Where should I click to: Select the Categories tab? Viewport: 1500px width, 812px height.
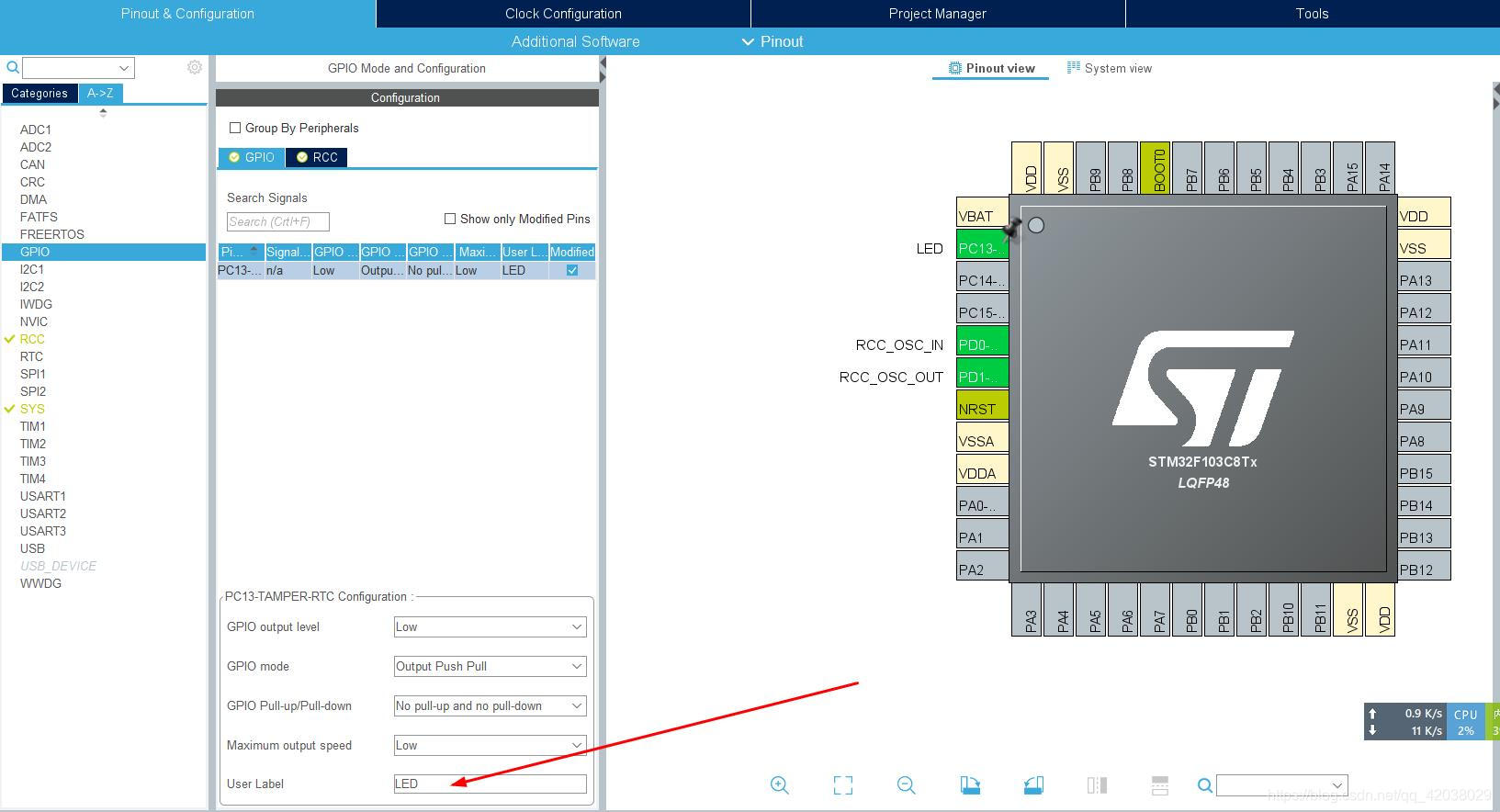39,93
